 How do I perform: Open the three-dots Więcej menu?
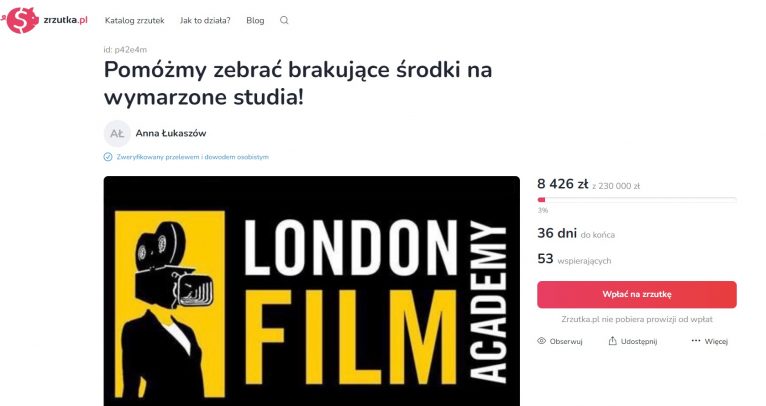tap(696, 341)
